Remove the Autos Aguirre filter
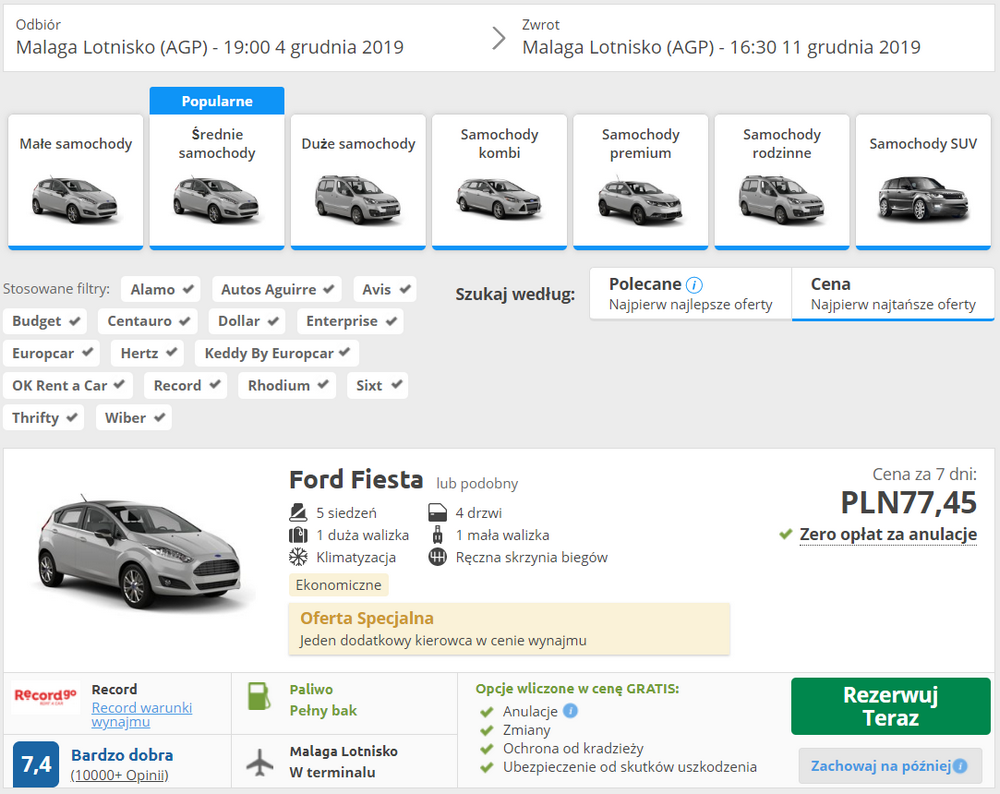 pos(277,289)
